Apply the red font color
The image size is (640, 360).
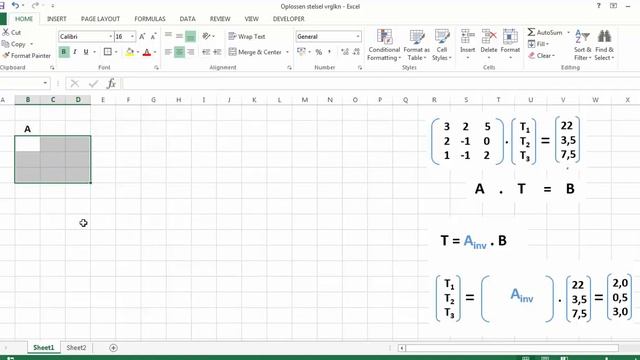[147, 52]
